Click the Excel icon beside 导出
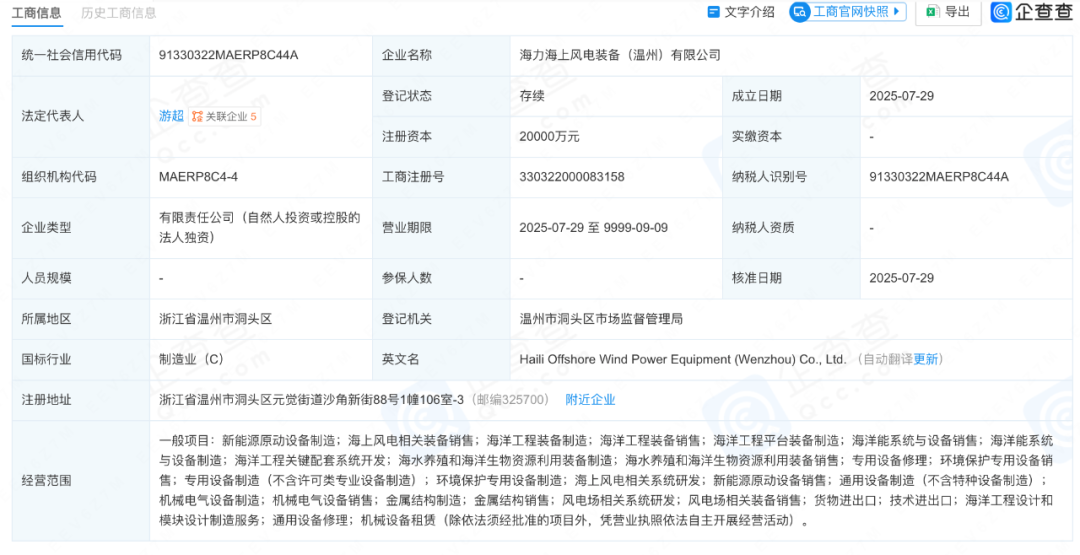Image resolution: width=1080 pixels, height=555 pixels. point(932,12)
